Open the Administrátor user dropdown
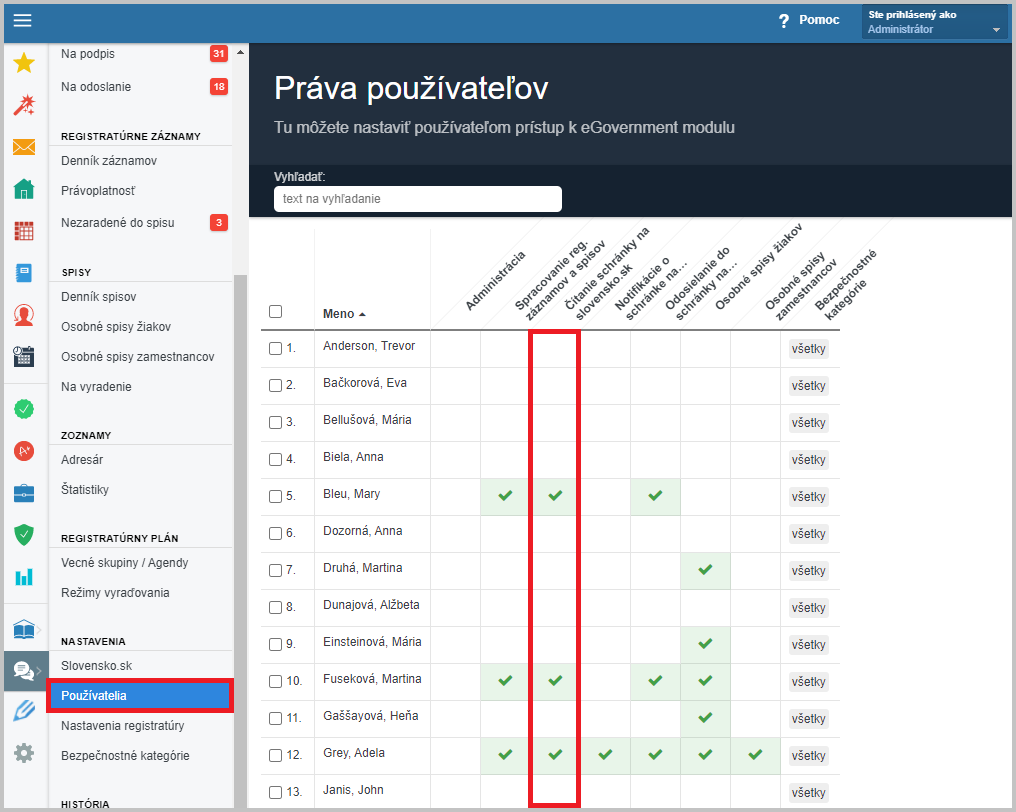The image size is (1016, 812). (934, 22)
